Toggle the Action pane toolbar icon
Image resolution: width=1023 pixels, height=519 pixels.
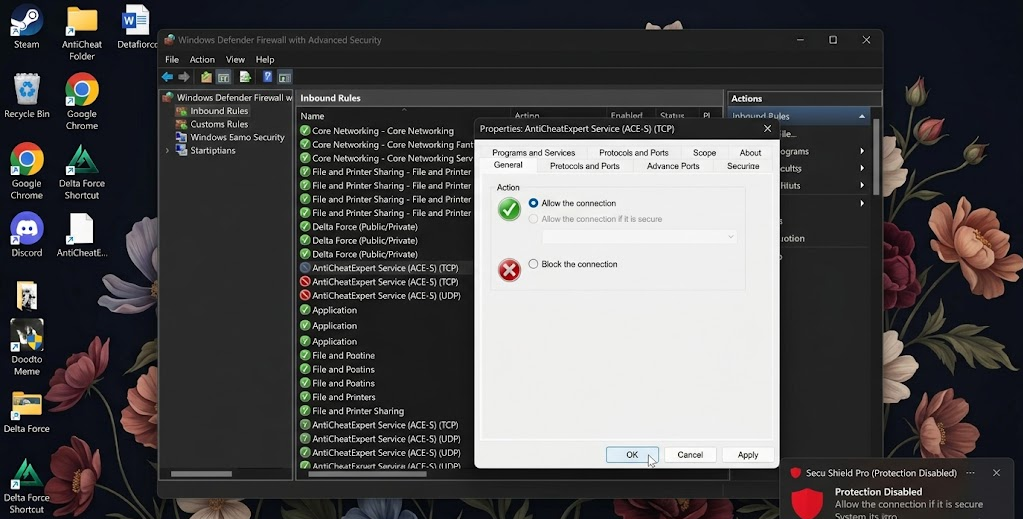click(284, 77)
